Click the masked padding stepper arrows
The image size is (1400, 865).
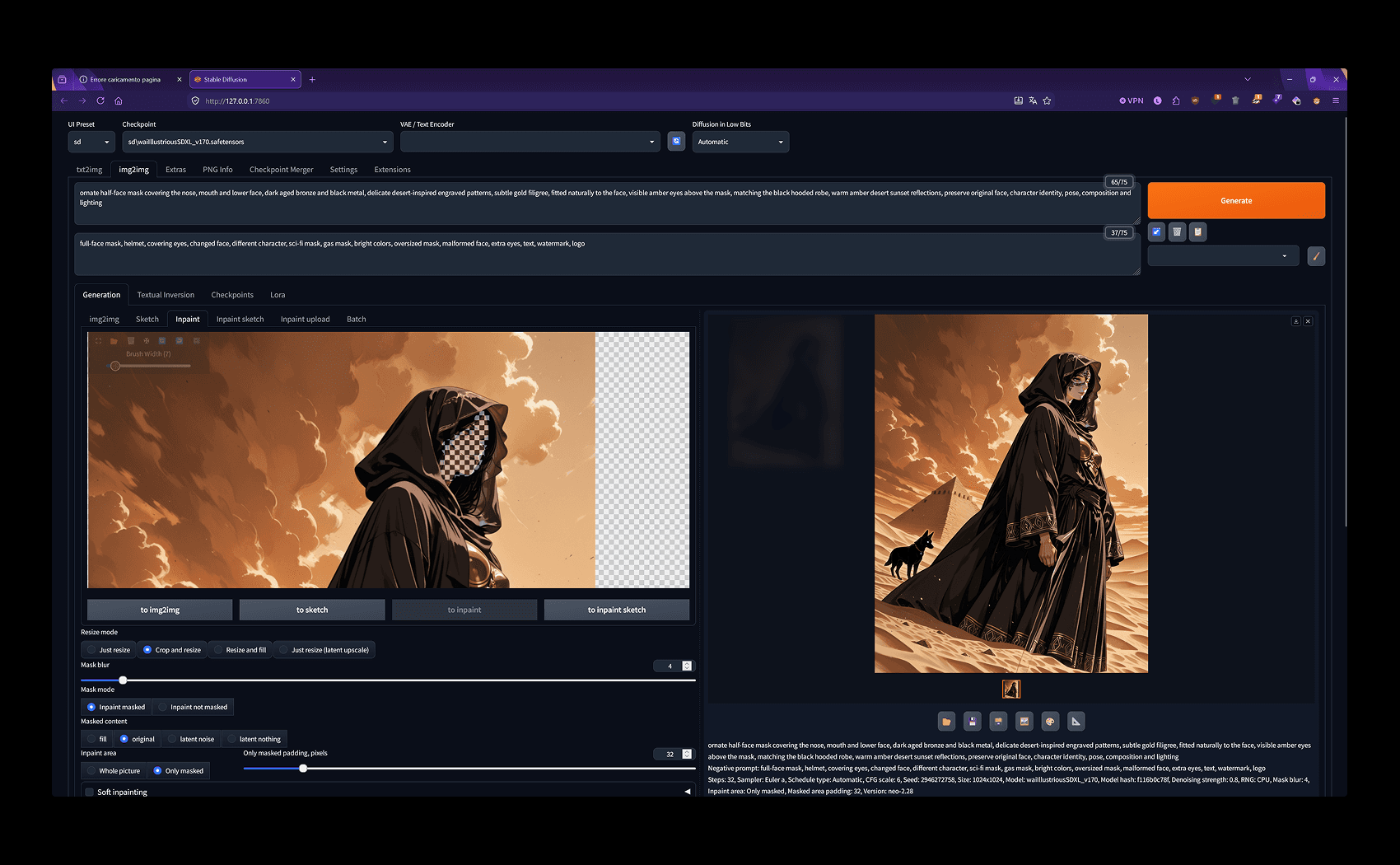[x=687, y=754]
